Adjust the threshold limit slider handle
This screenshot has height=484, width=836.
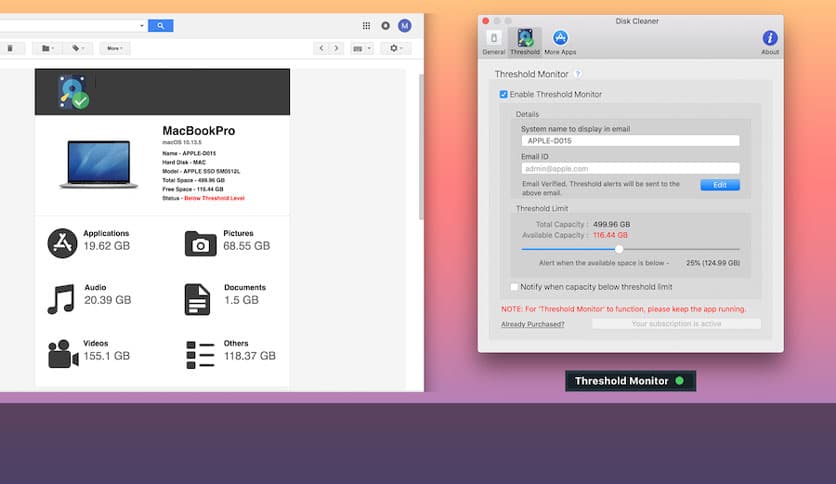pos(618,249)
